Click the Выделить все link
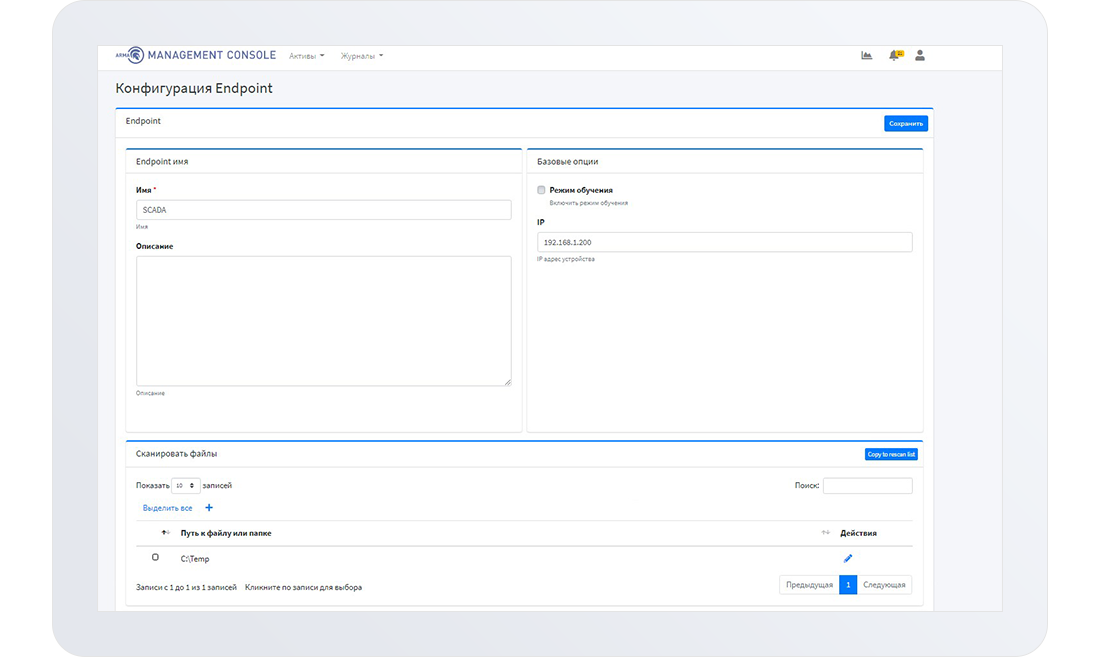The image size is (1100, 657). click(x=168, y=508)
